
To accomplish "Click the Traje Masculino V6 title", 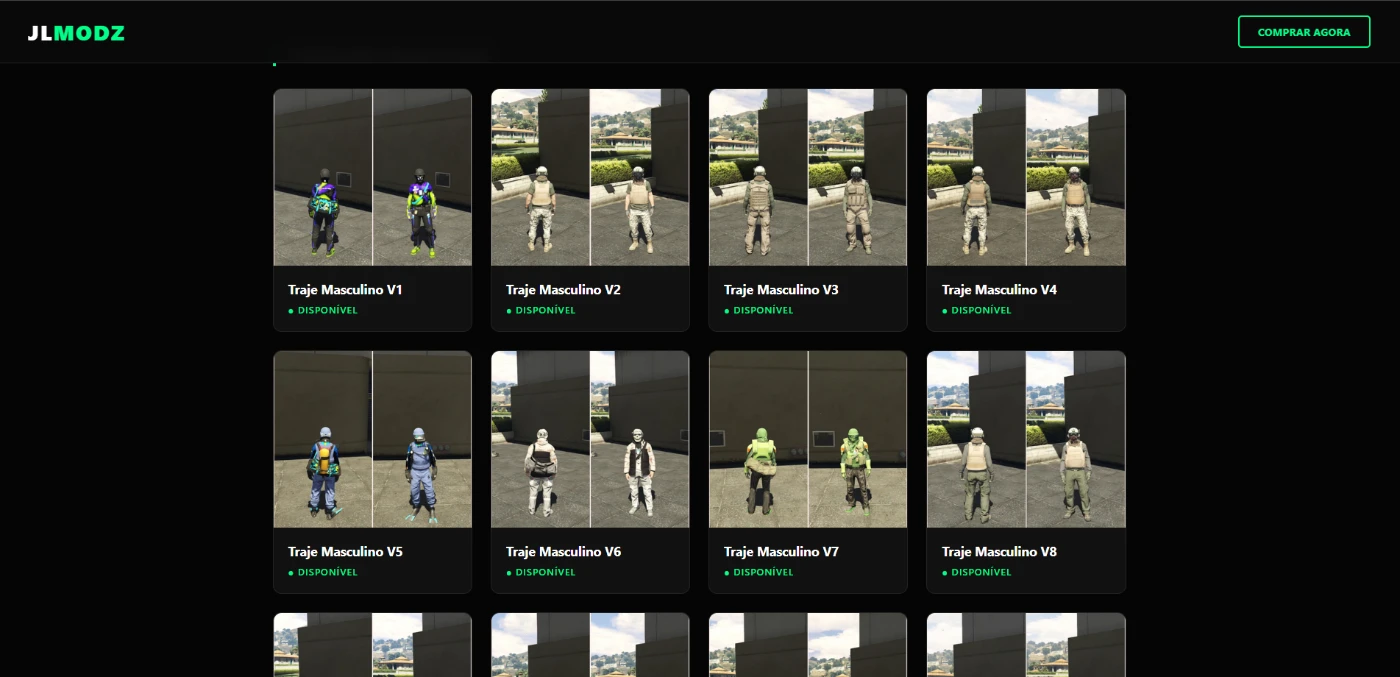I will [563, 552].
